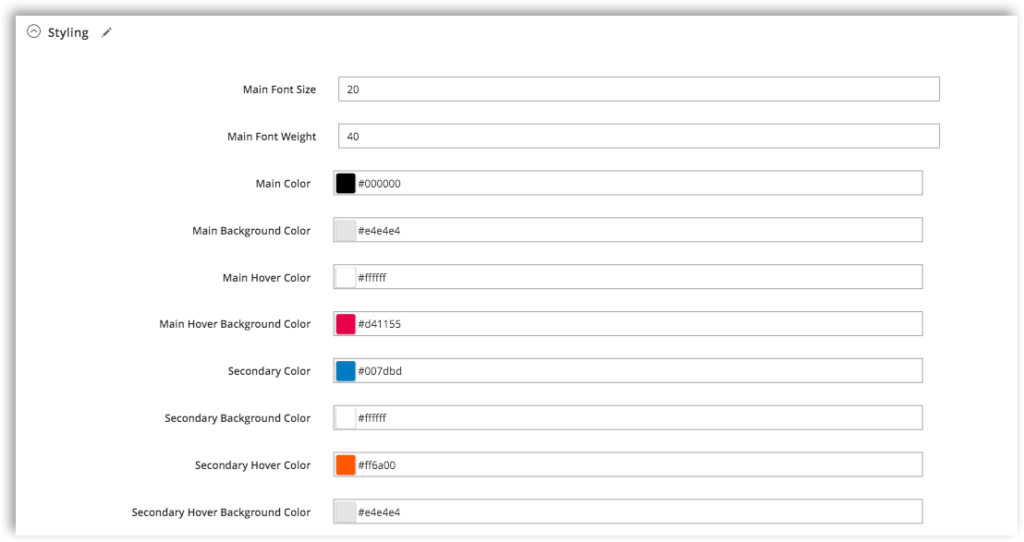Click the #ff6a00 hex value field

639,465
